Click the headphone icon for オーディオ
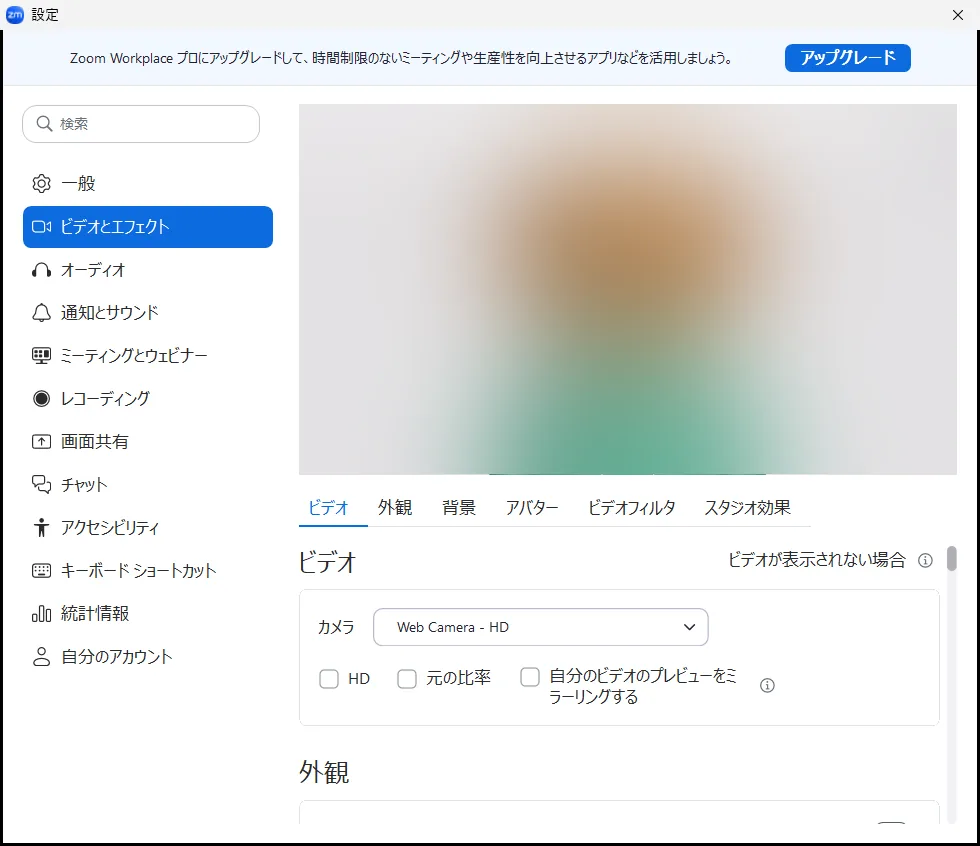The image size is (980, 846). point(41,270)
